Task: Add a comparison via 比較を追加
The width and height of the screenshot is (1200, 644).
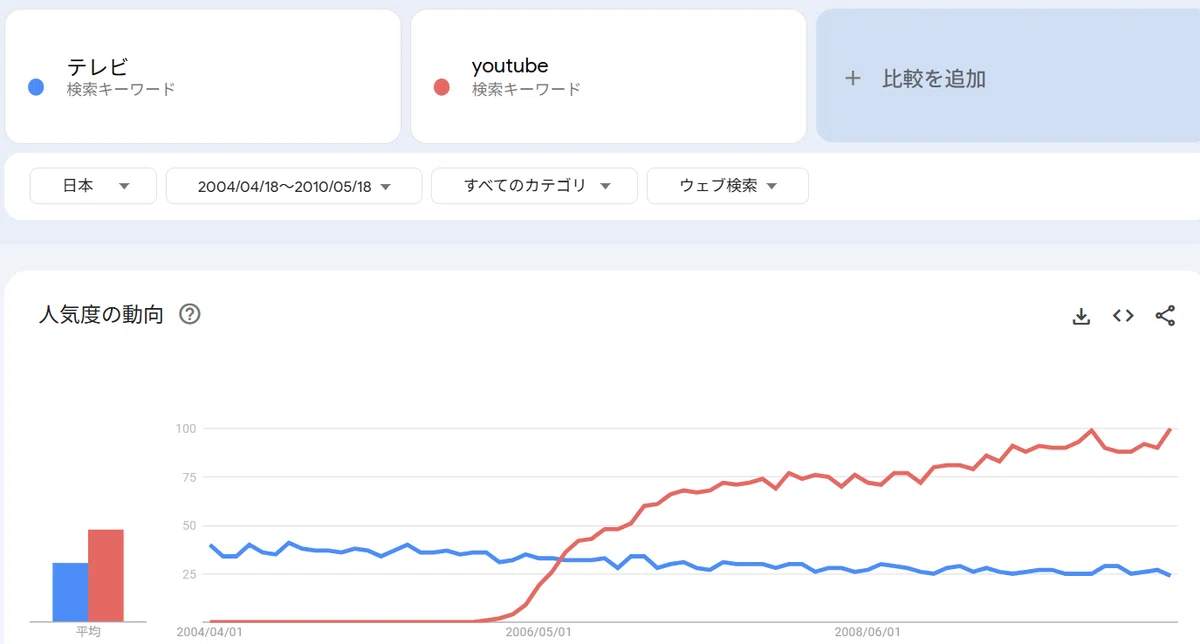Action: point(1008,77)
